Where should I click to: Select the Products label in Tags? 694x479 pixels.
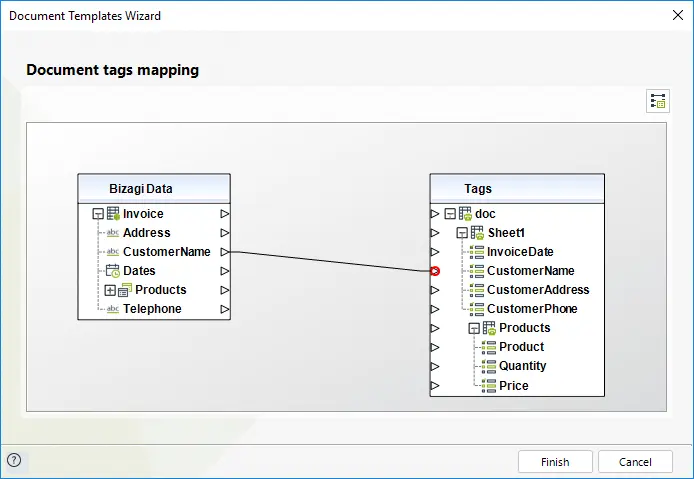pyautogui.click(x=524, y=328)
